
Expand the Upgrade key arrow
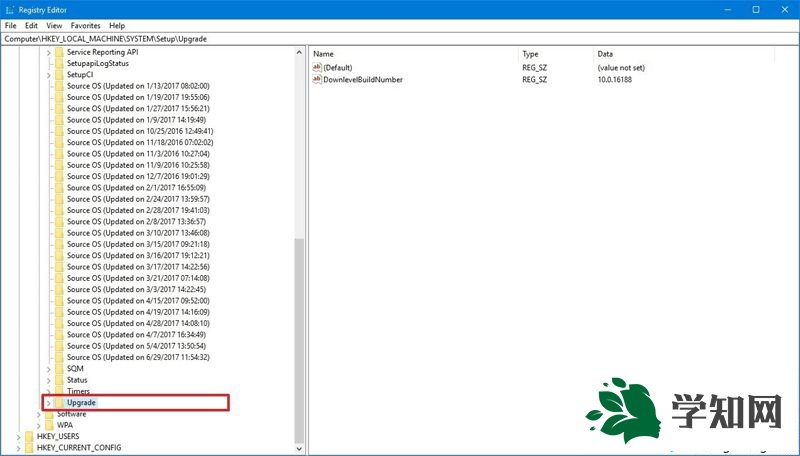[x=48, y=403]
